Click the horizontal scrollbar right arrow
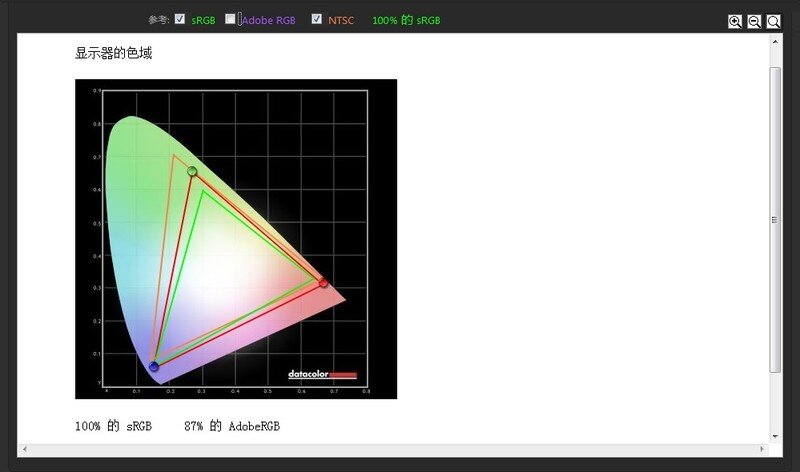This screenshot has height=472, width=800. tap(762, 448)
